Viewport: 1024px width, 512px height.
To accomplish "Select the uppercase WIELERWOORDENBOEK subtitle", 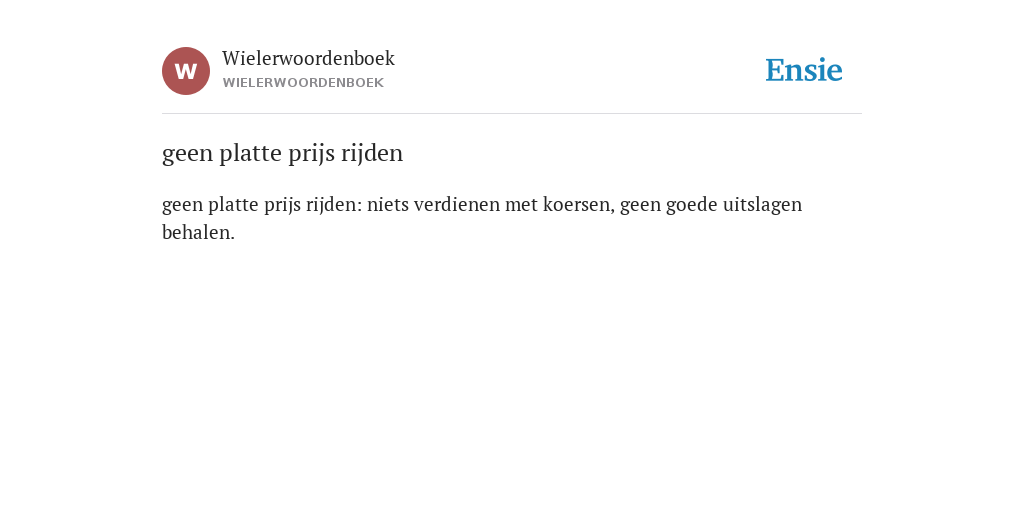I will 303,83.
